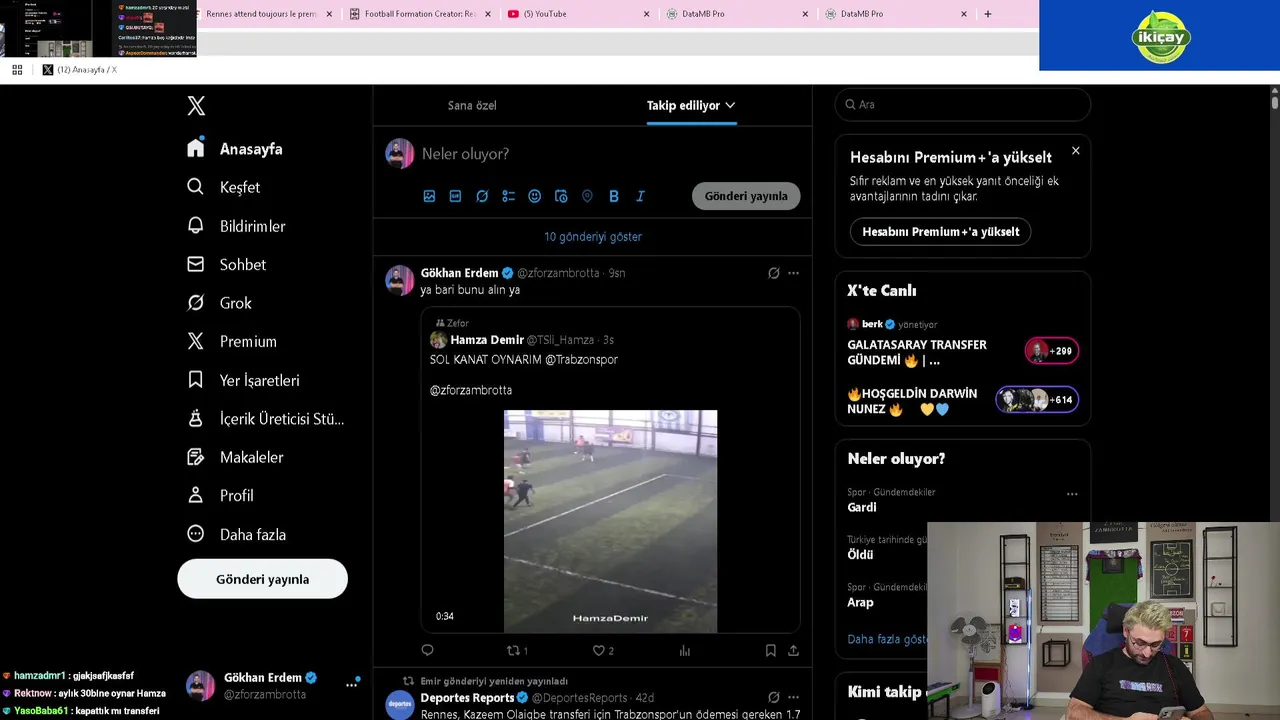Click the Makaleler icon in sidebar

point(196,456)
